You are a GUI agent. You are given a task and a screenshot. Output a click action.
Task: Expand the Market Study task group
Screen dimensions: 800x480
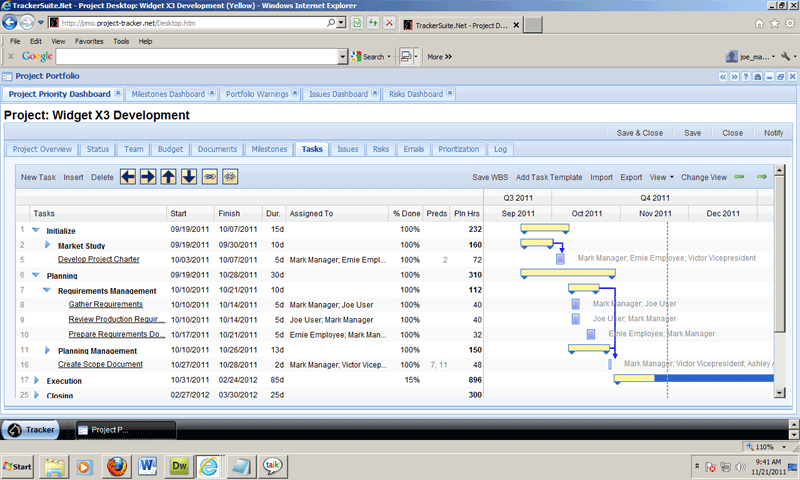coord(47,245)
